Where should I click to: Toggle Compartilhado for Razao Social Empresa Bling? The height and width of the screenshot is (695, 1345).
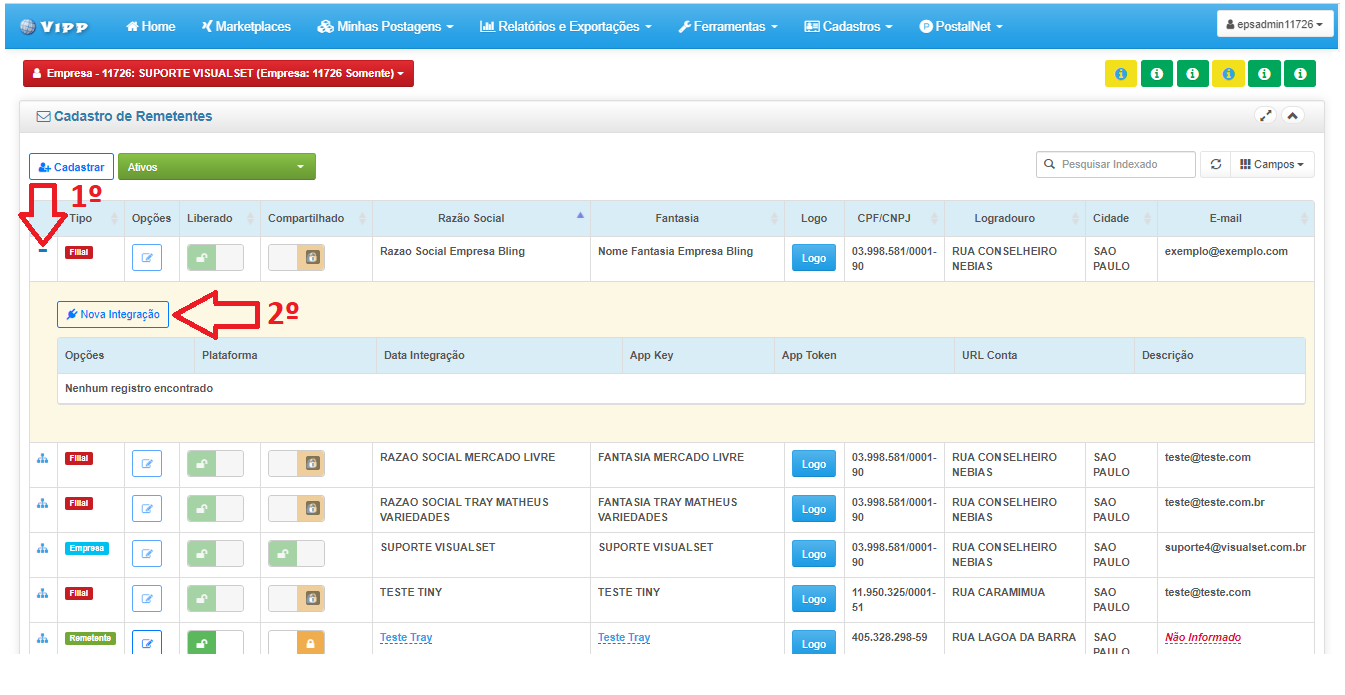click(x=296, y=258)
